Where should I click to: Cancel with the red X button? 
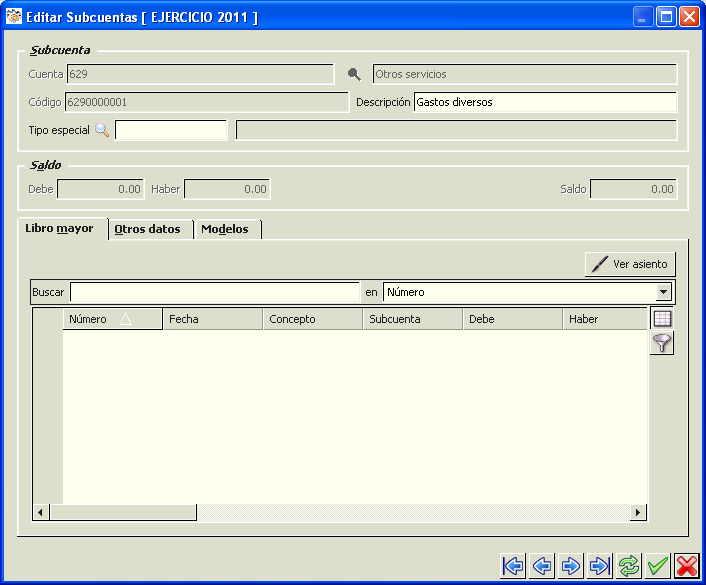coord(687,566)
